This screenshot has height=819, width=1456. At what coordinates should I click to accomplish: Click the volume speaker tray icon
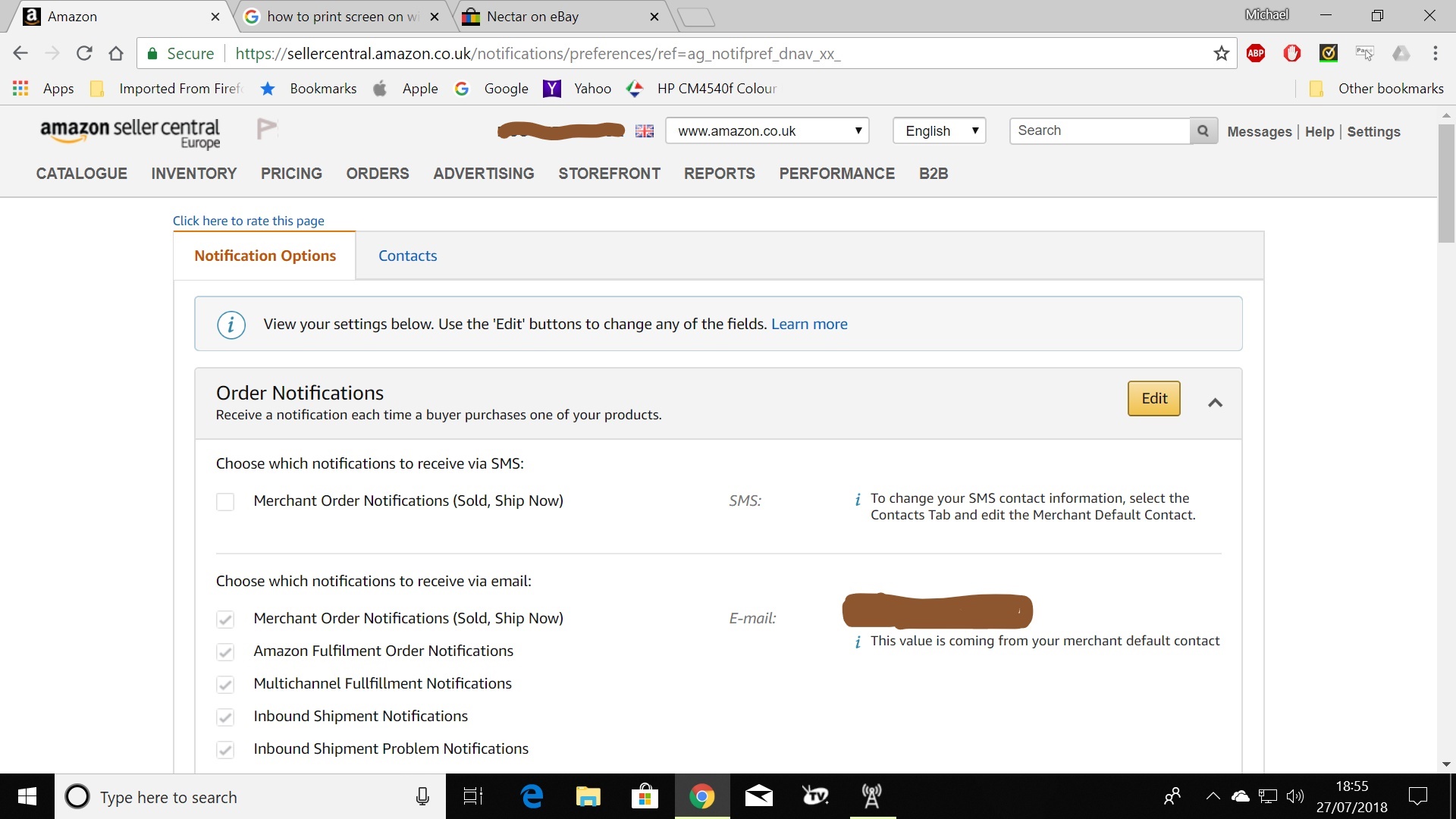(x=1295, y=796)
